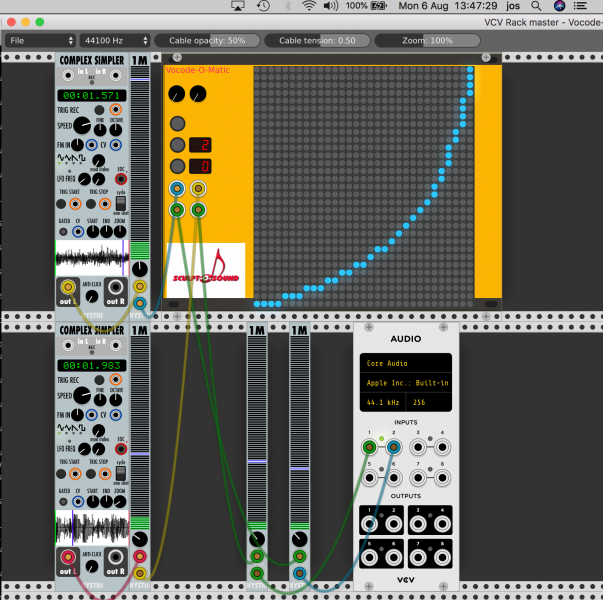Click the blue Vocode-O-Matic input jack

pos(177,188)
